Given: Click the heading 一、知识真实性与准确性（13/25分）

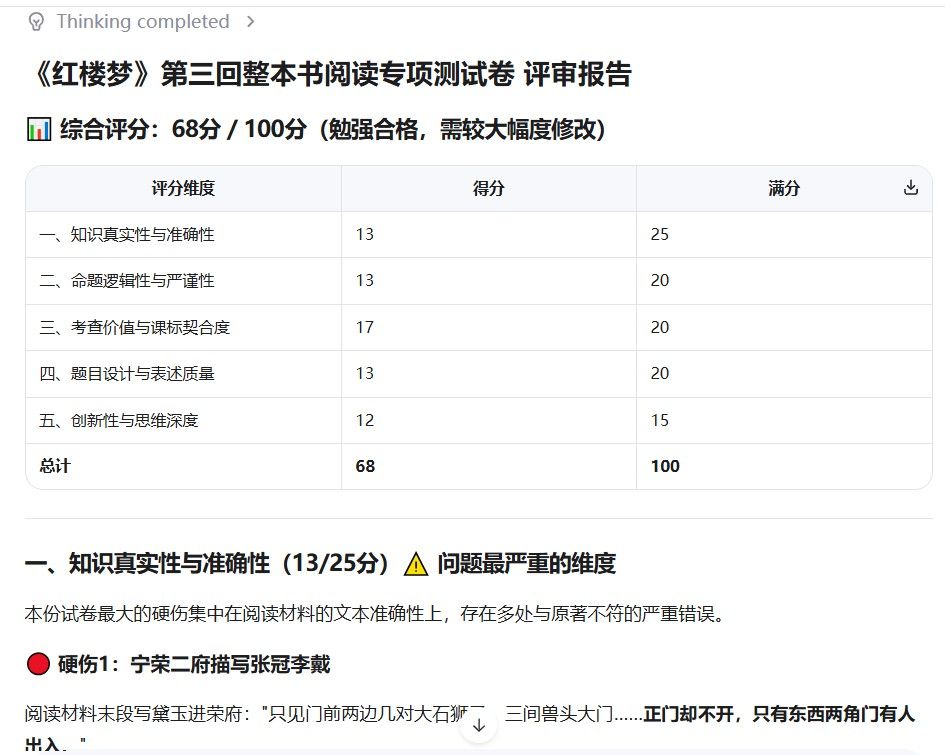Looking at the screenshot, I should 207,564.
